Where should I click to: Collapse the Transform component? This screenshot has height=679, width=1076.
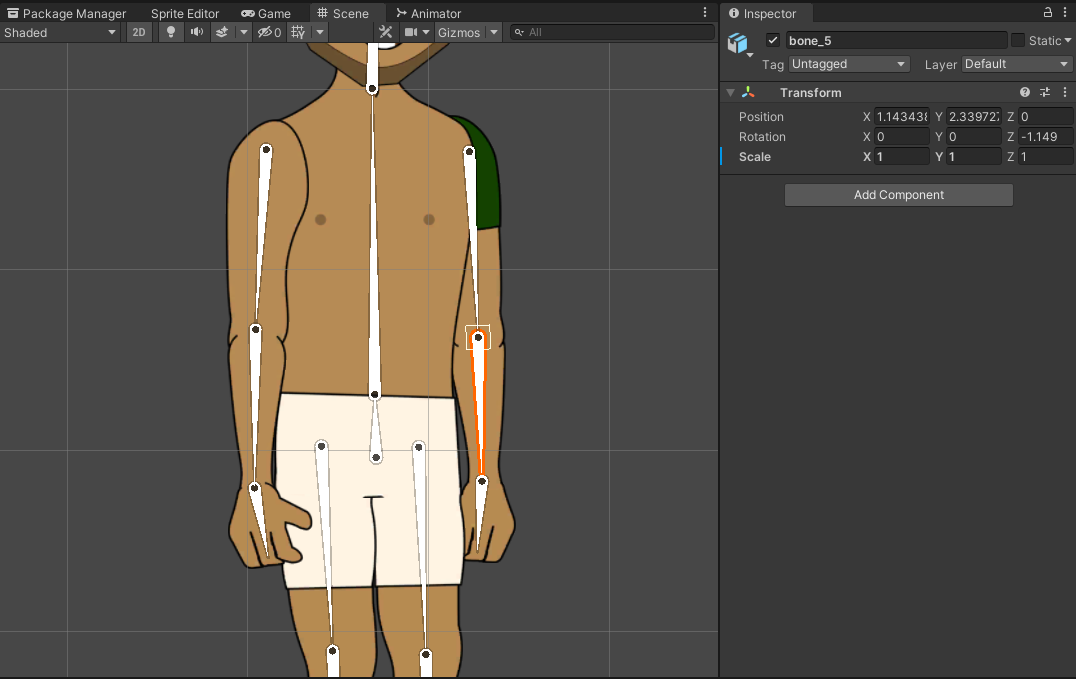[730, 92]
